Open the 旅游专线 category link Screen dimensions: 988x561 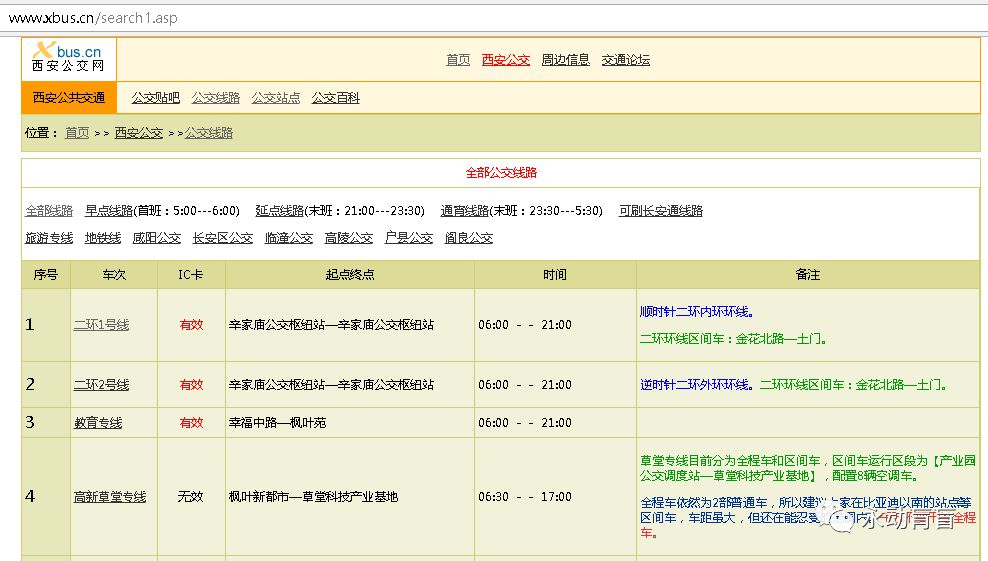pos(49,238)
